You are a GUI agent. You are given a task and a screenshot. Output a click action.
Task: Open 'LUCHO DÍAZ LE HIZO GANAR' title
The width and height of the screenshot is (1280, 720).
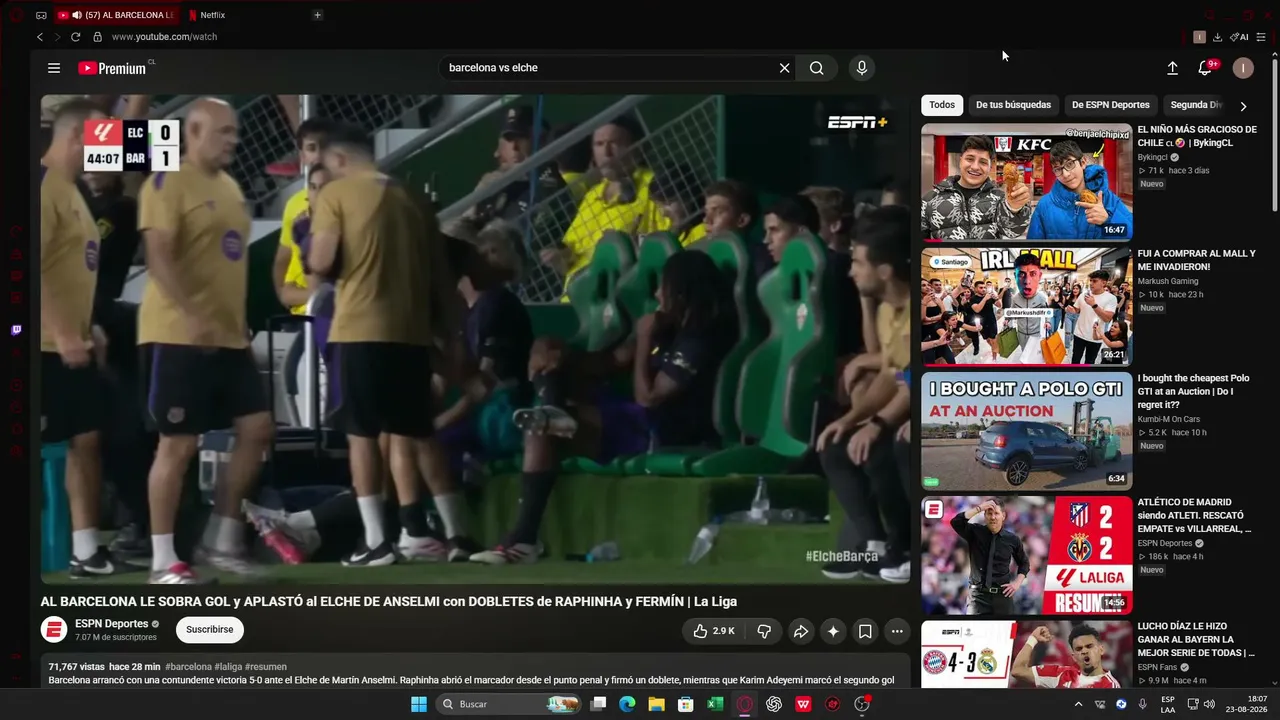click(x=1195, y=640)
